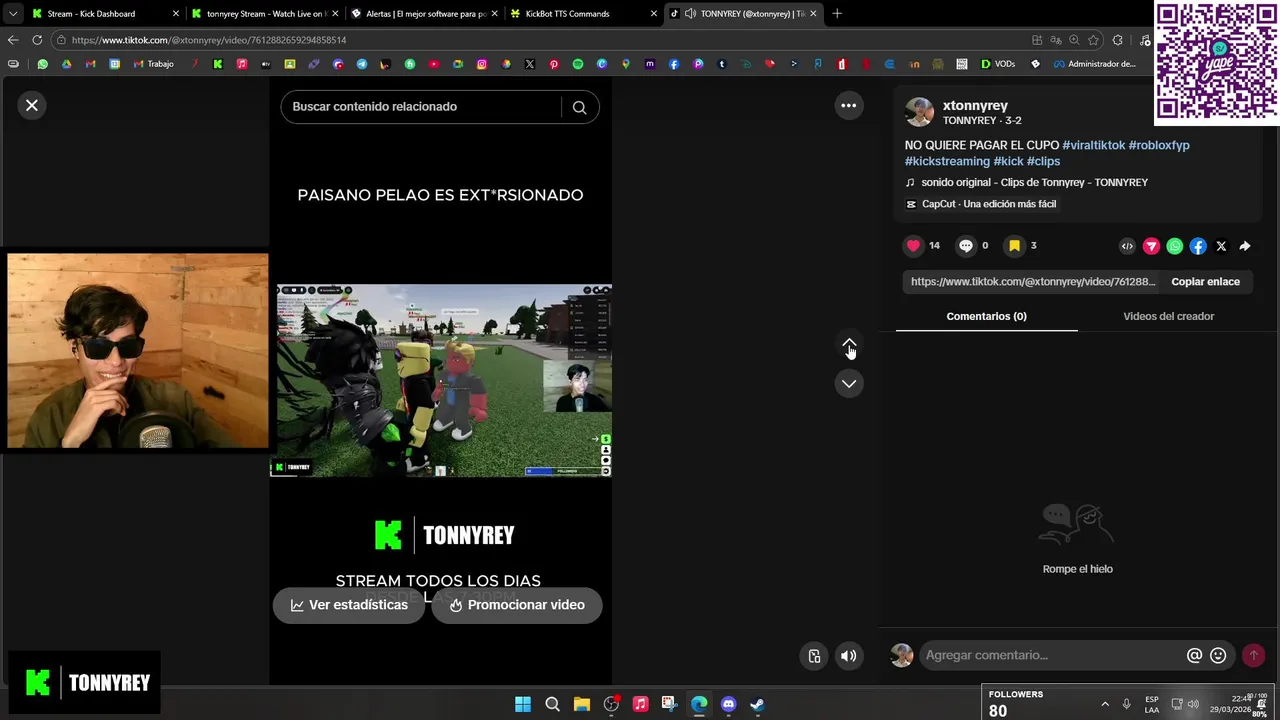Open the Instagram bookmark
Image resolution: width=1280 pixels, height=720 pixels.
tap(482, 64)
